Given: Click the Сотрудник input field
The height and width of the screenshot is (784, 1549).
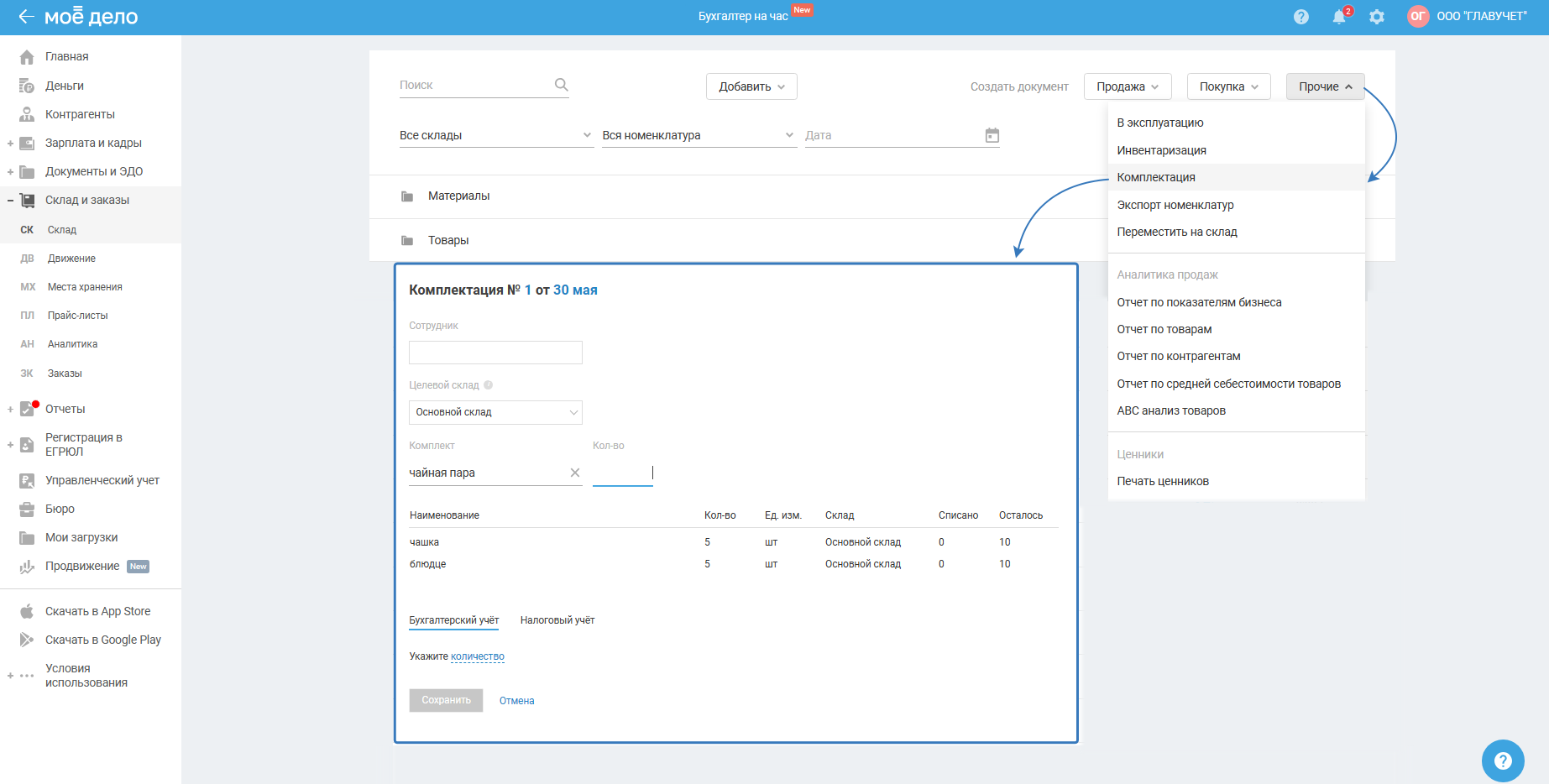Looking at the screenshot, I should pos(495,353).
